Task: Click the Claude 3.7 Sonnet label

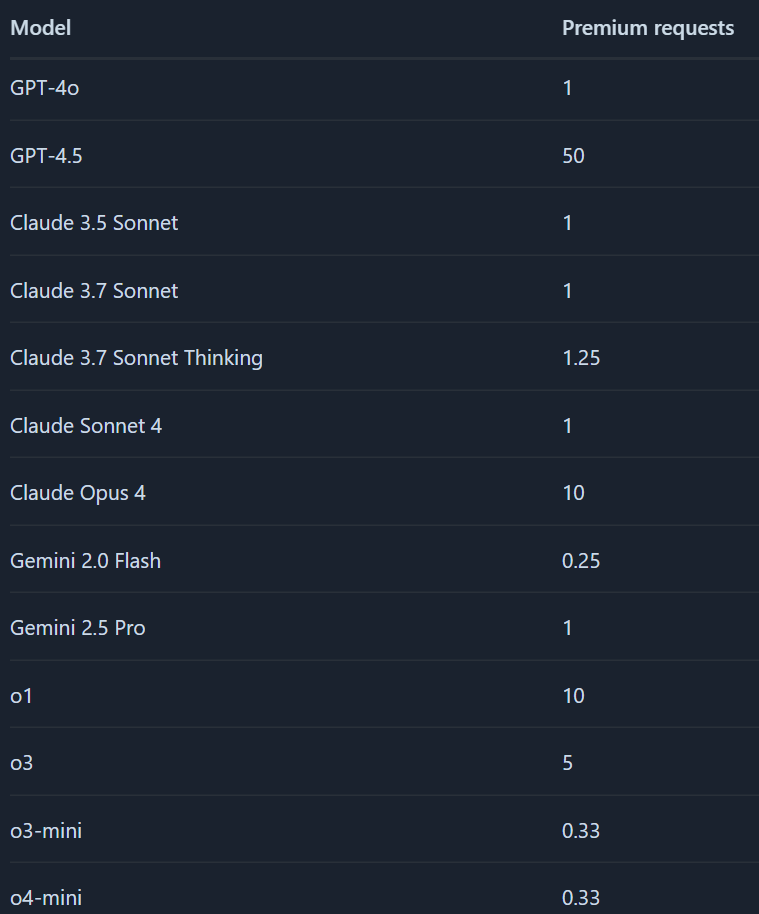Action: (x=94, y=291)
